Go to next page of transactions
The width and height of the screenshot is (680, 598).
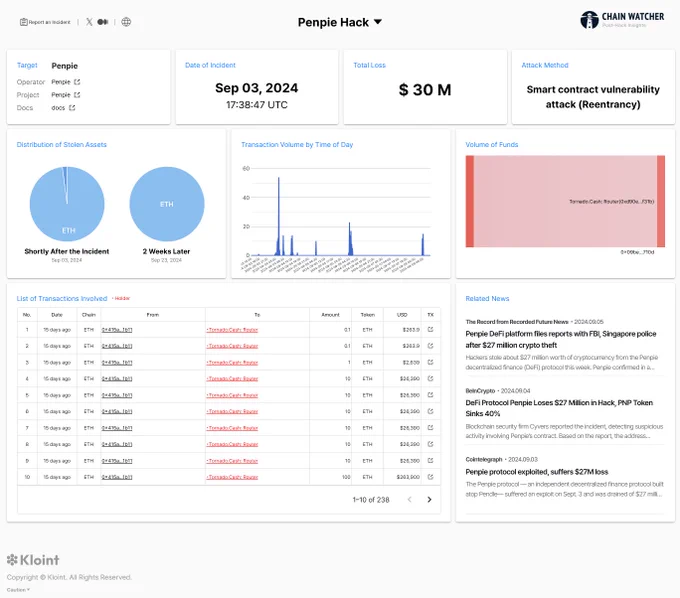(429, 500)
